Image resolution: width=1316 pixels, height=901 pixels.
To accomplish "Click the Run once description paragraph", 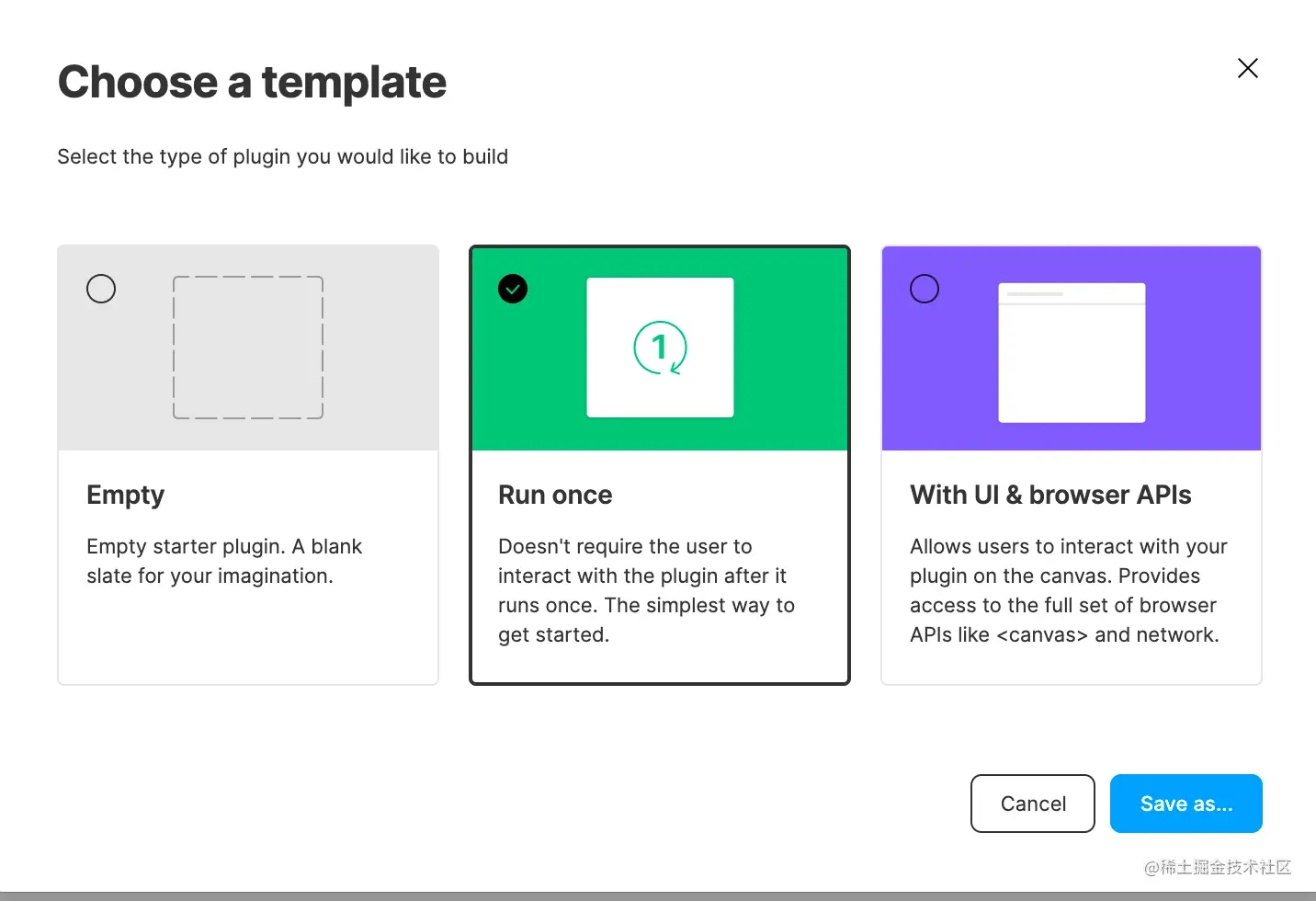I will pyautogui.click(x=646, y=590).
